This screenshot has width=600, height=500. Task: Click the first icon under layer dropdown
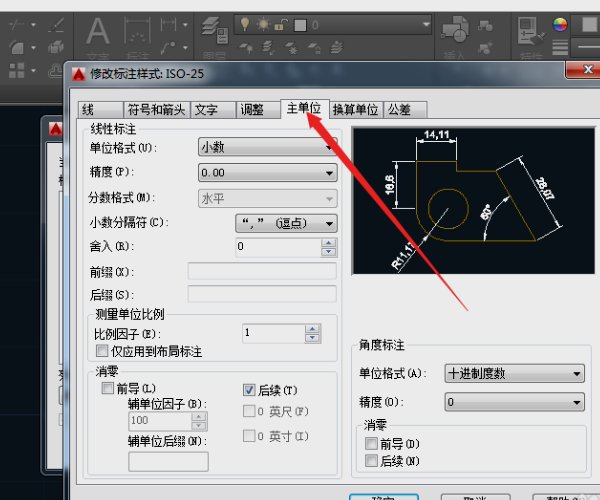tap(246, 48)
